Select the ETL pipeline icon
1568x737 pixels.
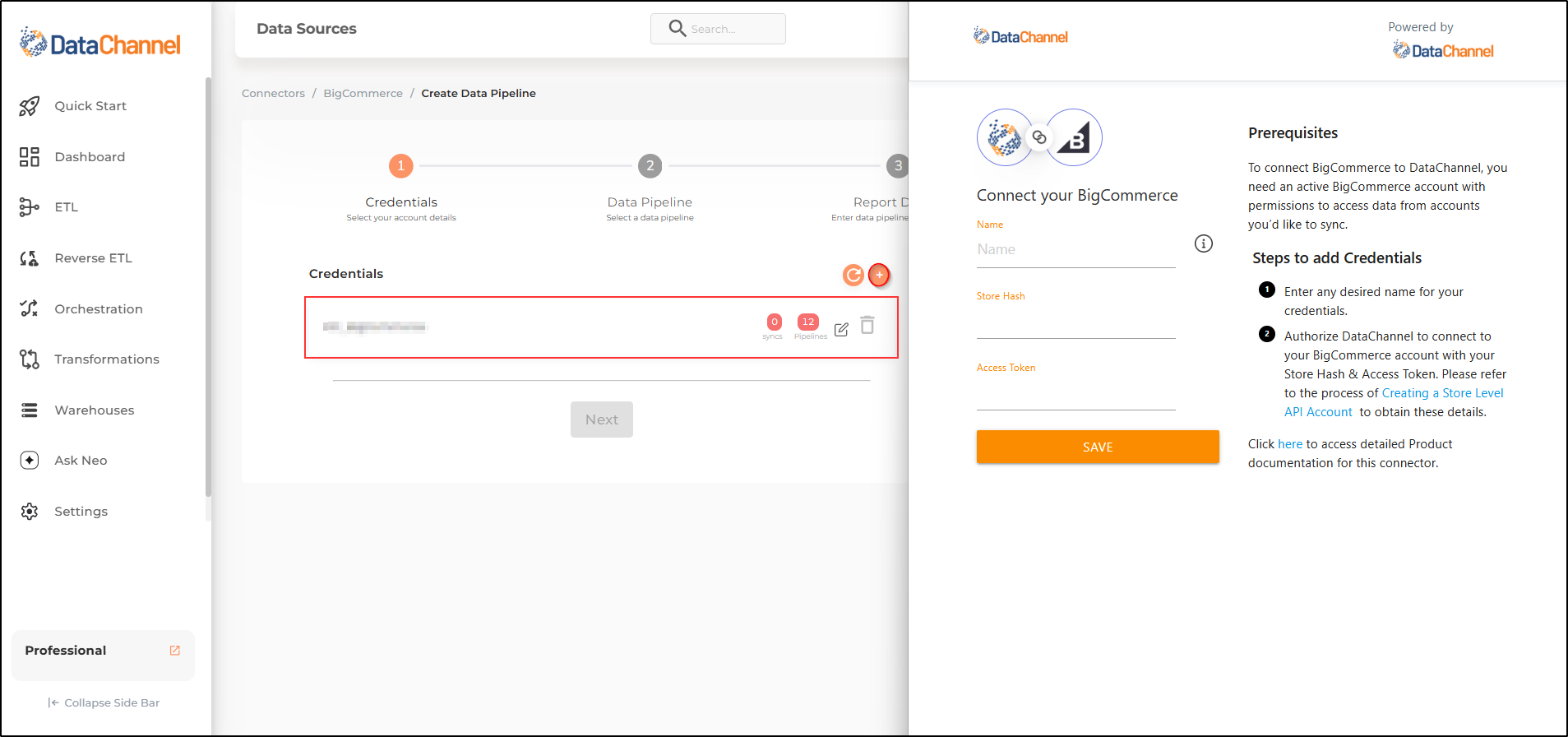point(30,207)
